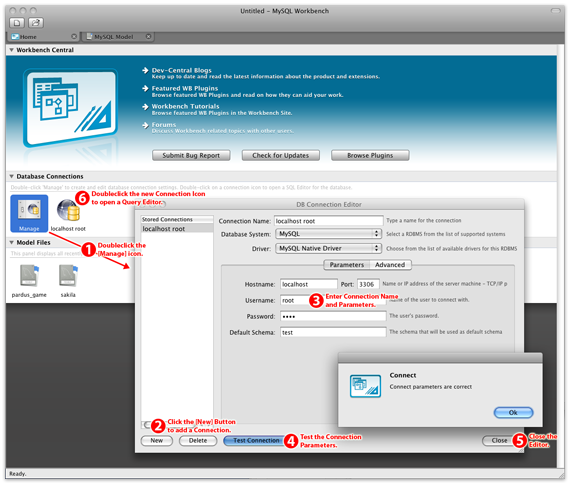570x484 pixels.
Task: Click the Hostname field
Action: click(x=309, y=284)
